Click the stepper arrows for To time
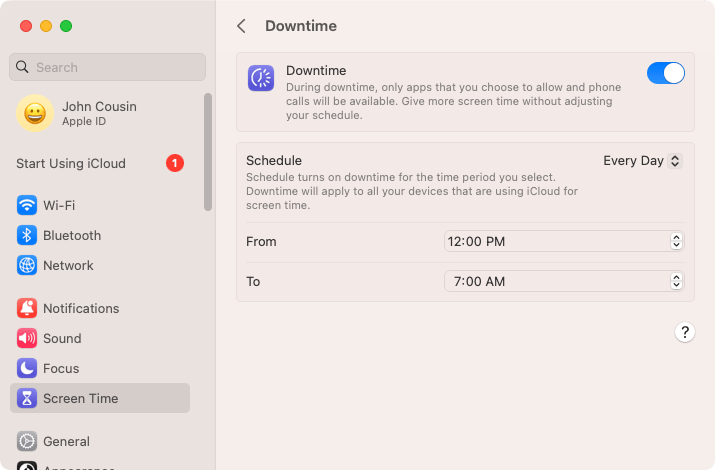The height and width of the screenshot is (470, 715). [676, 281]
